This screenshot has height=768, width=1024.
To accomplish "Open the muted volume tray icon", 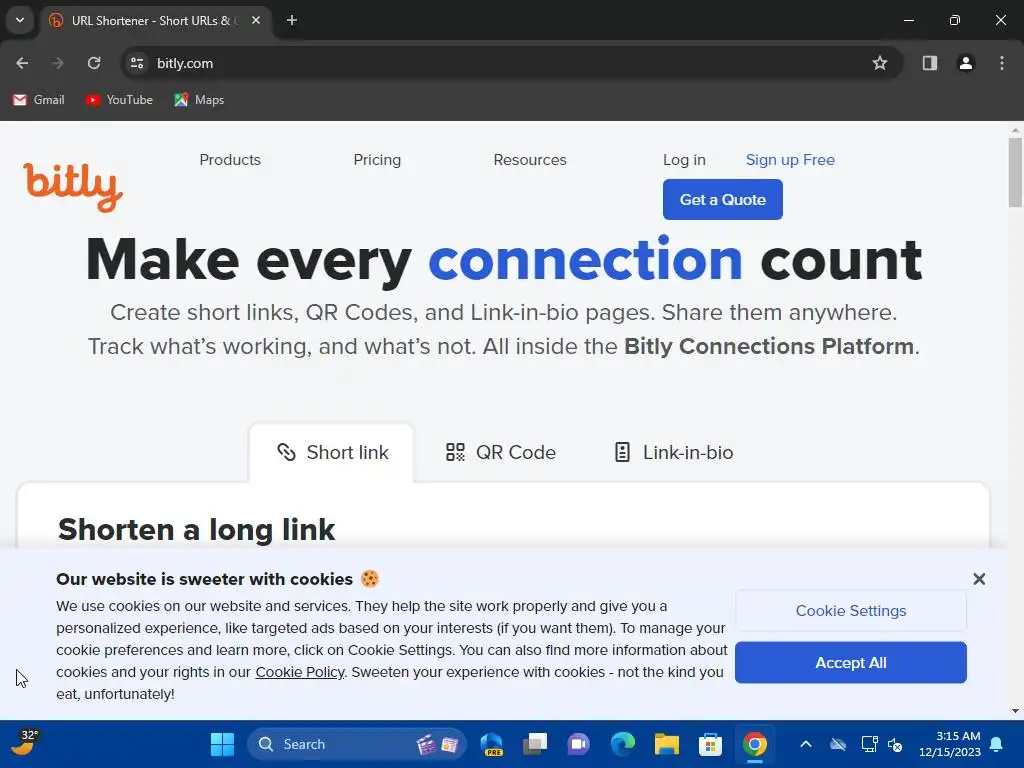I will tap(895, 744).
